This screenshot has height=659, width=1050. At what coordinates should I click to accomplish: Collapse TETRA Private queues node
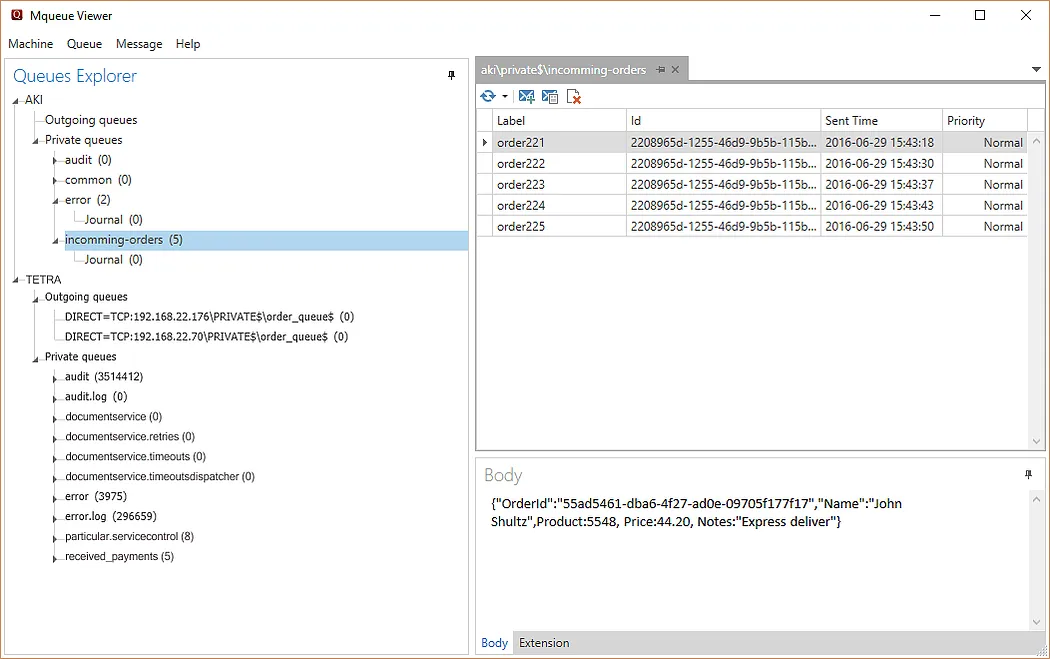point(35,359)
